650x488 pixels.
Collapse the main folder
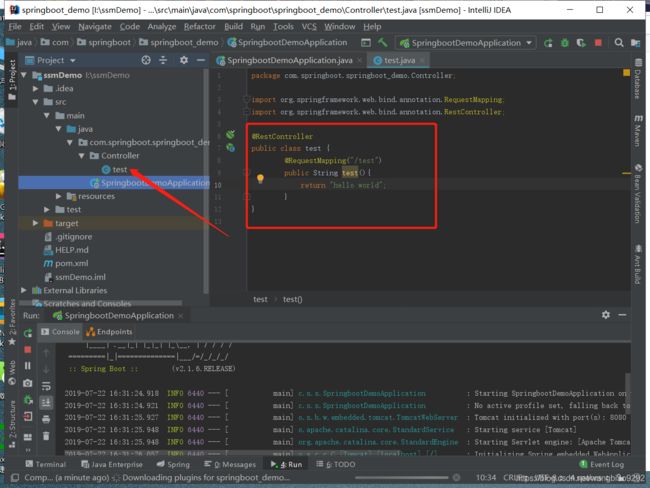[x=47, y=115]
